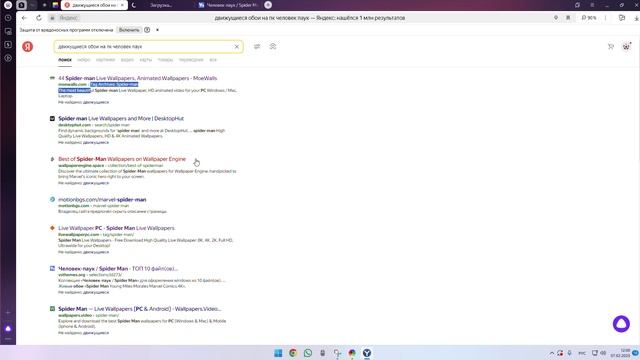
Task: Open the Windows Start button in taskbar
Action: click(x=278, y=353)
